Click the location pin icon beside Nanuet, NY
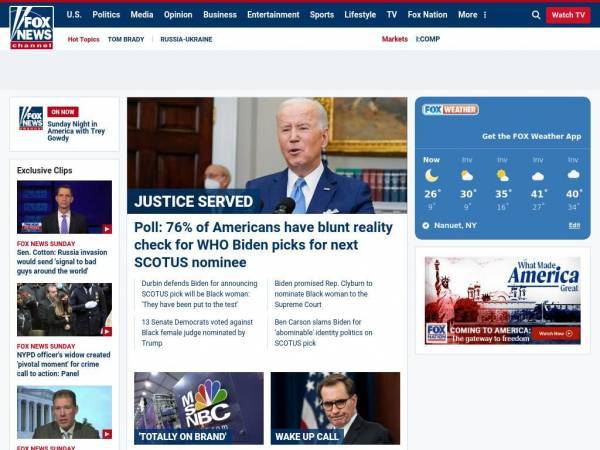 pyautogui.click(x=426, y=225)
